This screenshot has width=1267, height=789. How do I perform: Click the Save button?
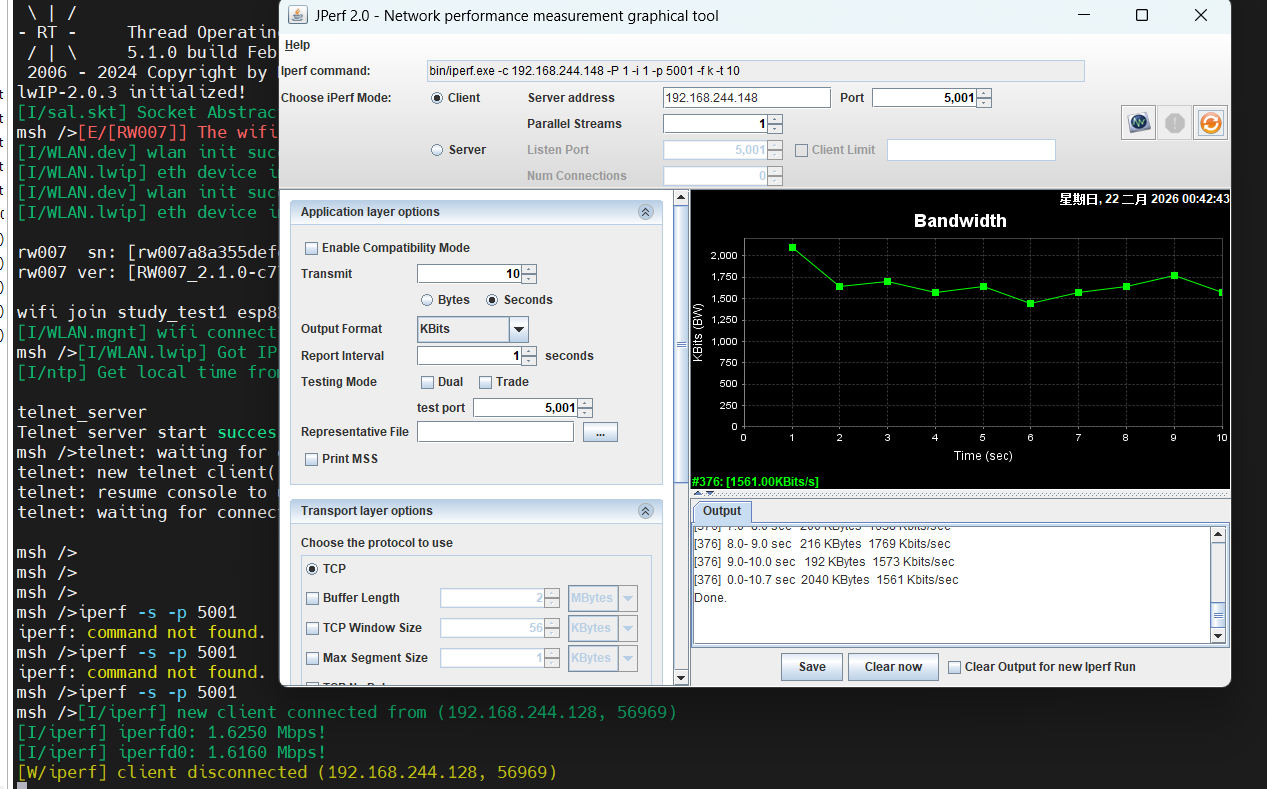click(812, 667)
